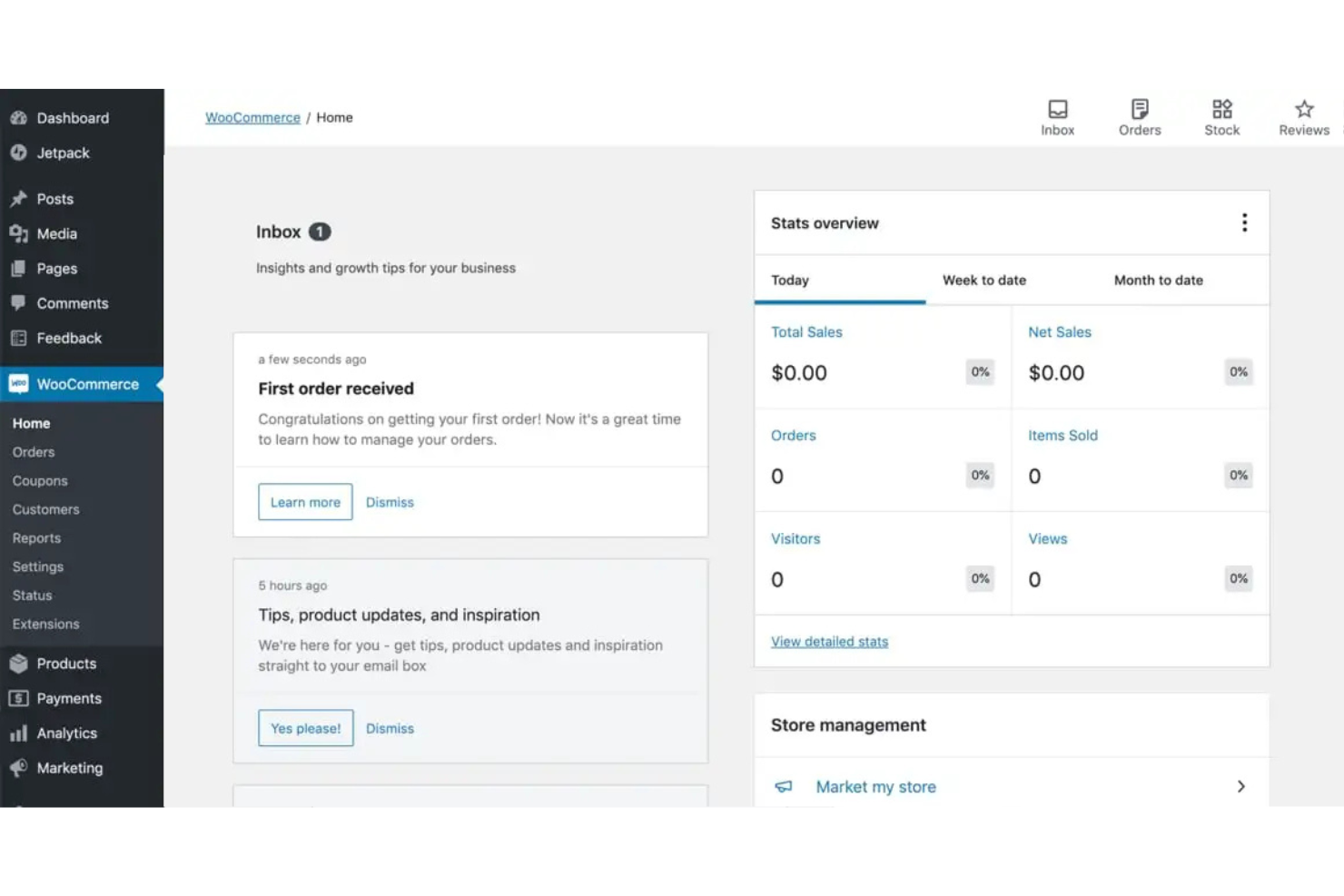Click the Yes please! button for email updates
1344x896 pixels.
click(x=305, y=727)
